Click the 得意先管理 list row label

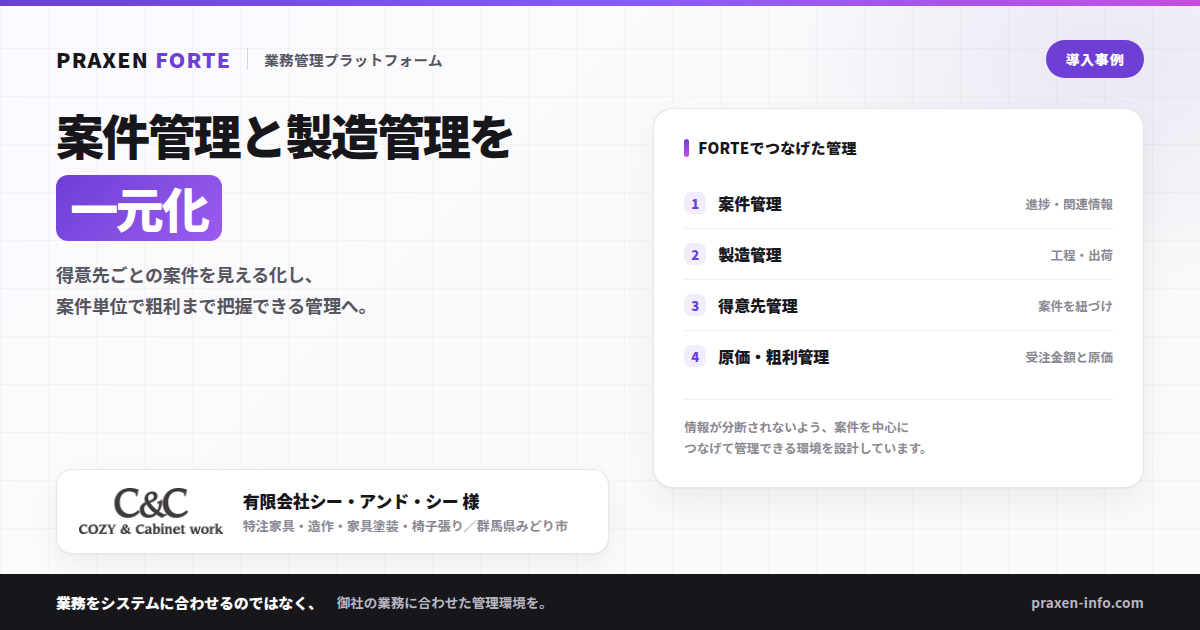coord(758,306)
